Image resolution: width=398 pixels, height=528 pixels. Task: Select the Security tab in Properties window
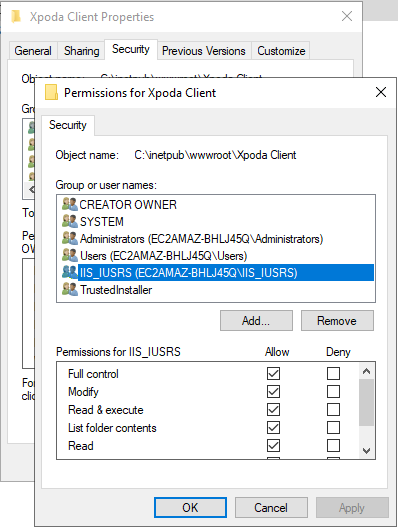point(131,49)
